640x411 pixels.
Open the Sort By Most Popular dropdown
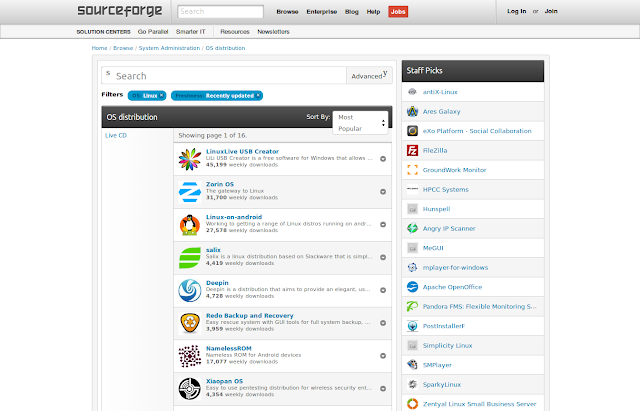(x=360, y=123)
